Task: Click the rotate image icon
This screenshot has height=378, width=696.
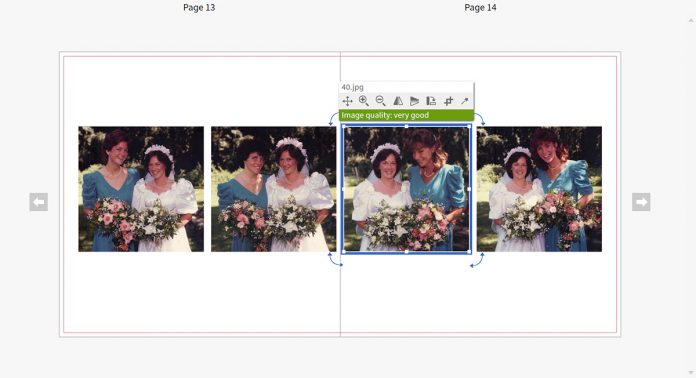Action: (431, 101)
